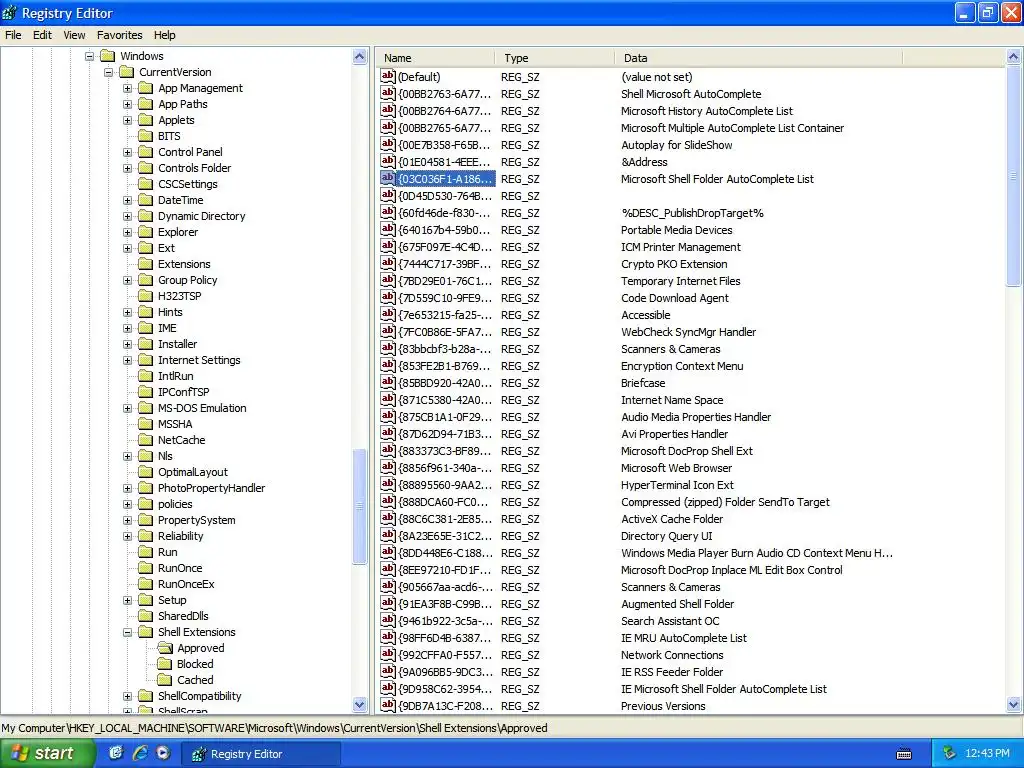Expand the Group Policy key
1024x768 pixels.
tap(127, 280)
